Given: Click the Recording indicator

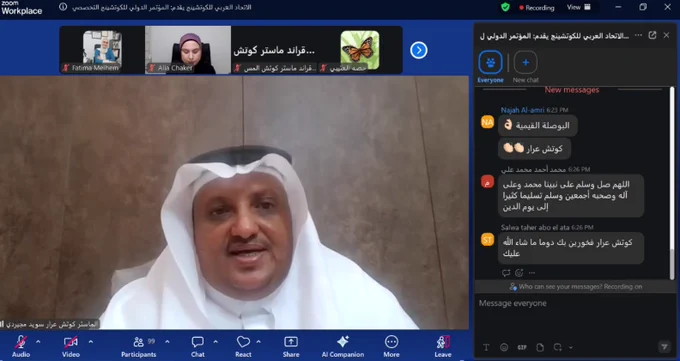Looking at the screenshot, I should 536,7.
